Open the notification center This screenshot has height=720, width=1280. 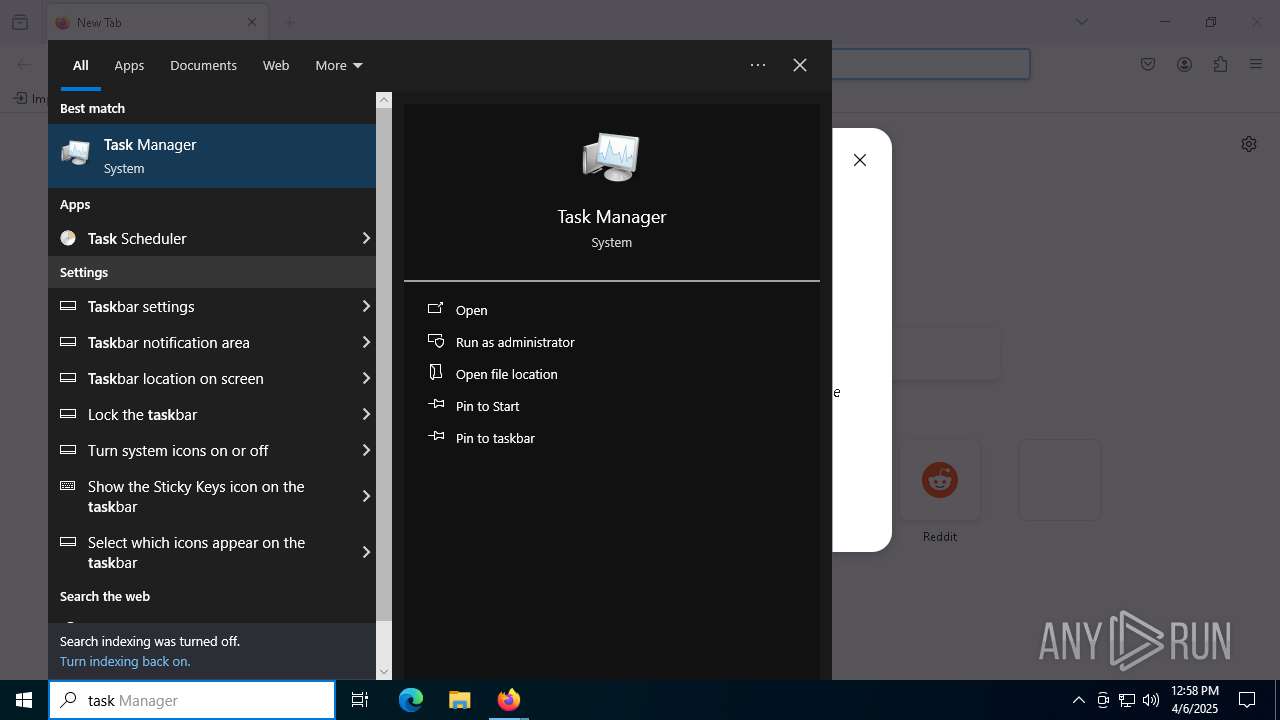pos(1247,700)
